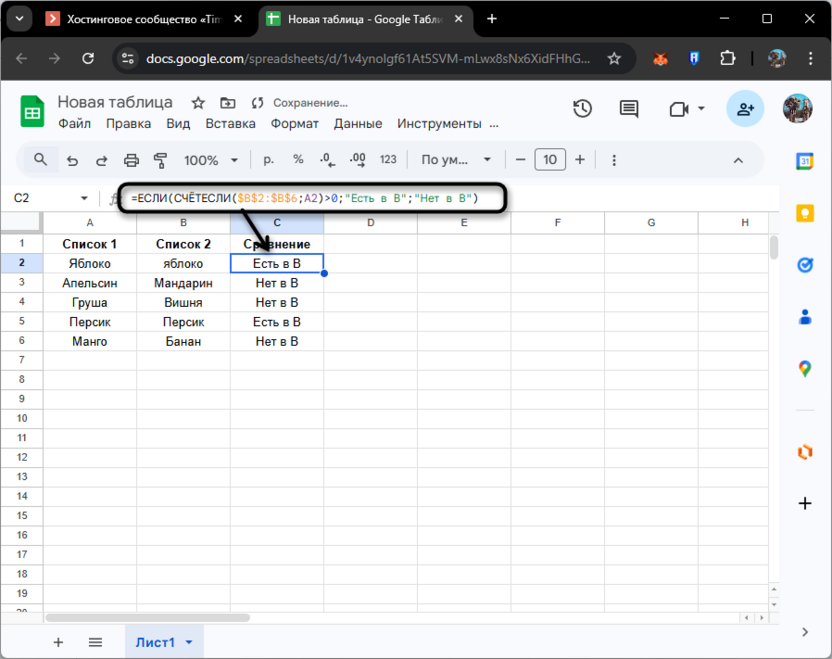The image size is (832, 659).
Task: Add a new sheet
Action: tap(58, 642)
